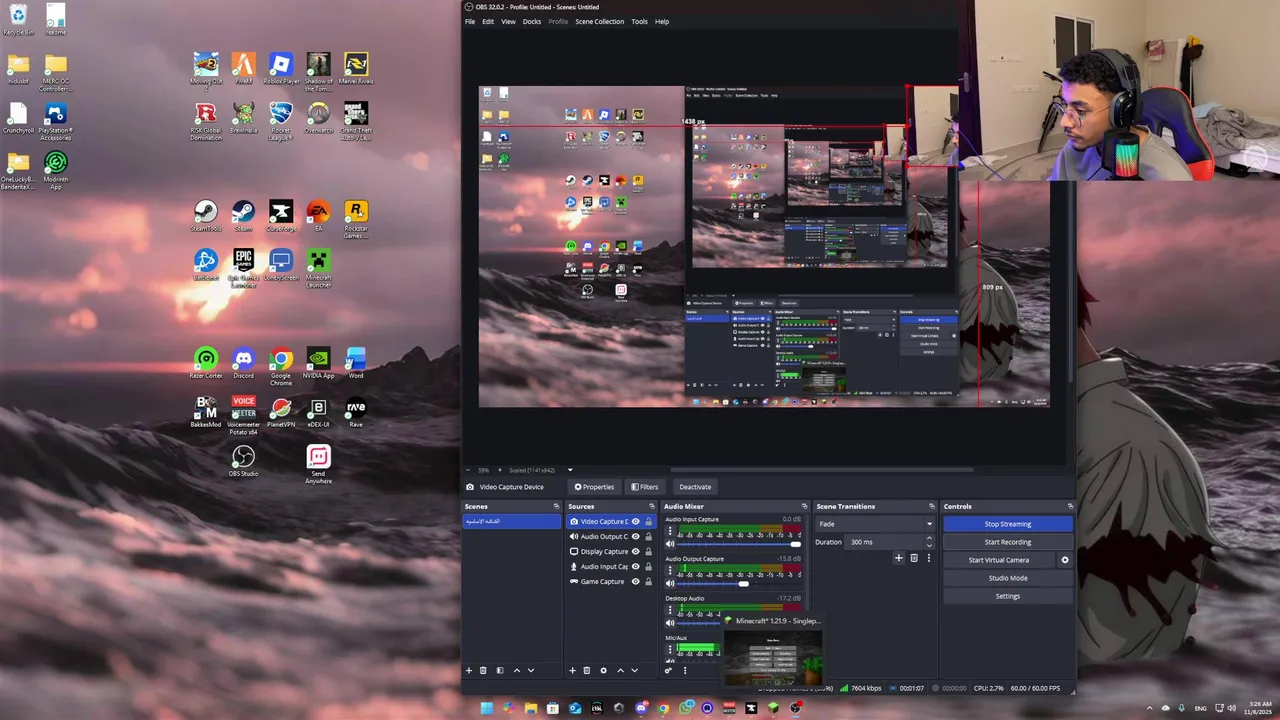Toggle the lock on the Display Capture source
Screen dimensions: 1280x720
[x=648, y=551]
